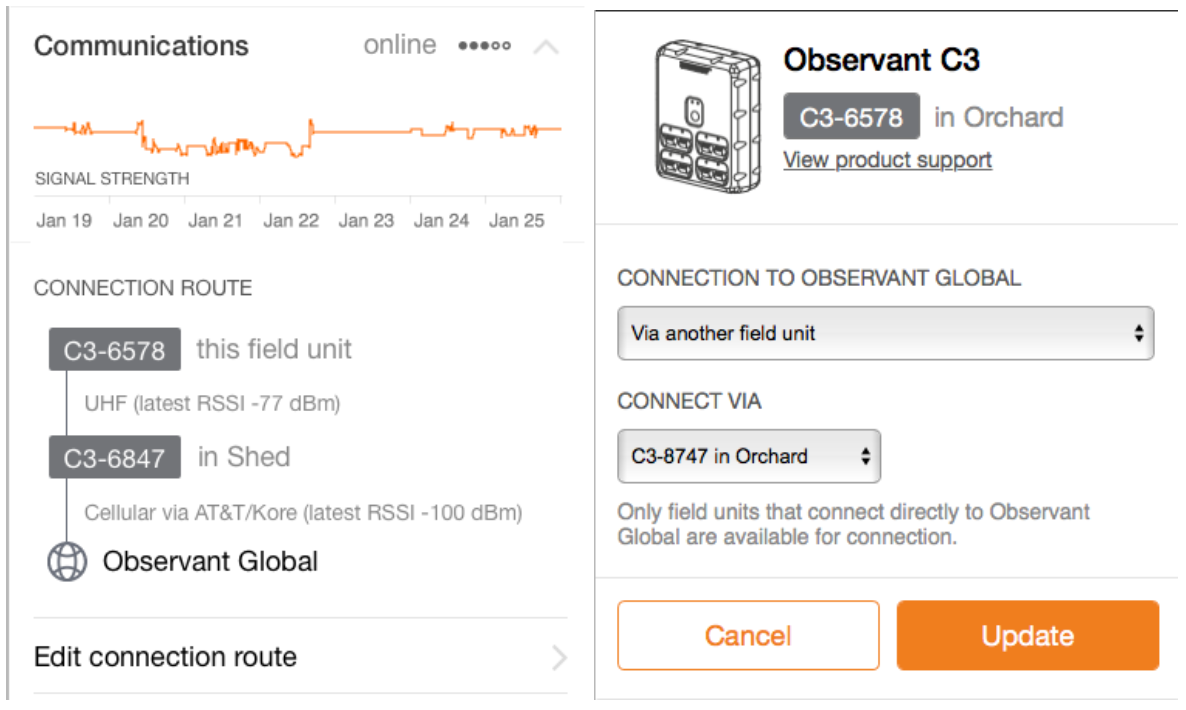This screenshot has width=1186, height=710.
Task: Click the C3-6578 tag in connection route
Action: pos(114,350)
